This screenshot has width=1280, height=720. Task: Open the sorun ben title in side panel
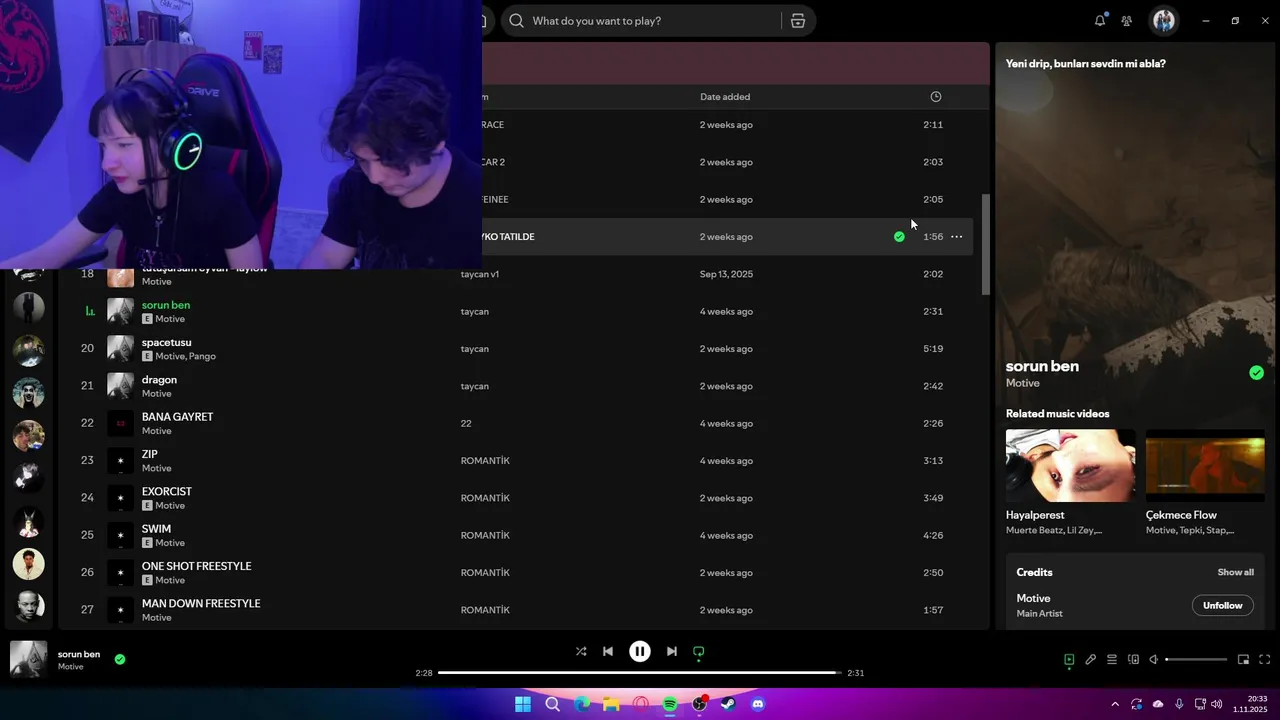pos(1042,366)
